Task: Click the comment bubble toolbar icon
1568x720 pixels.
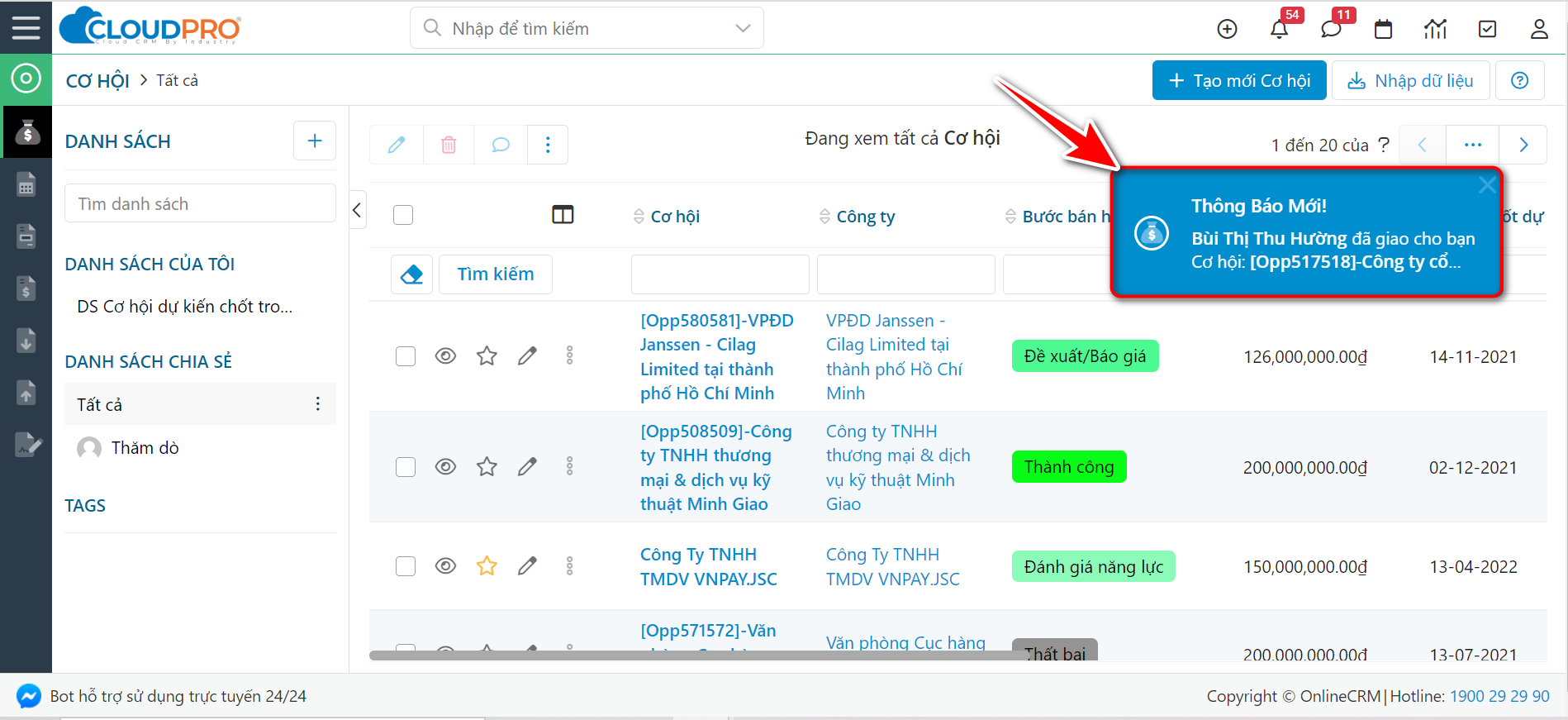Action: click(x=501, y=145)
